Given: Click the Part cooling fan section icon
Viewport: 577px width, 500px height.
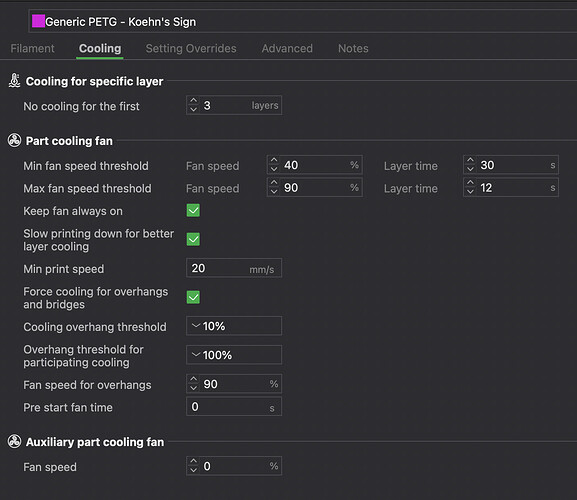Looking at the screenshot, I should tap(14, 141).
